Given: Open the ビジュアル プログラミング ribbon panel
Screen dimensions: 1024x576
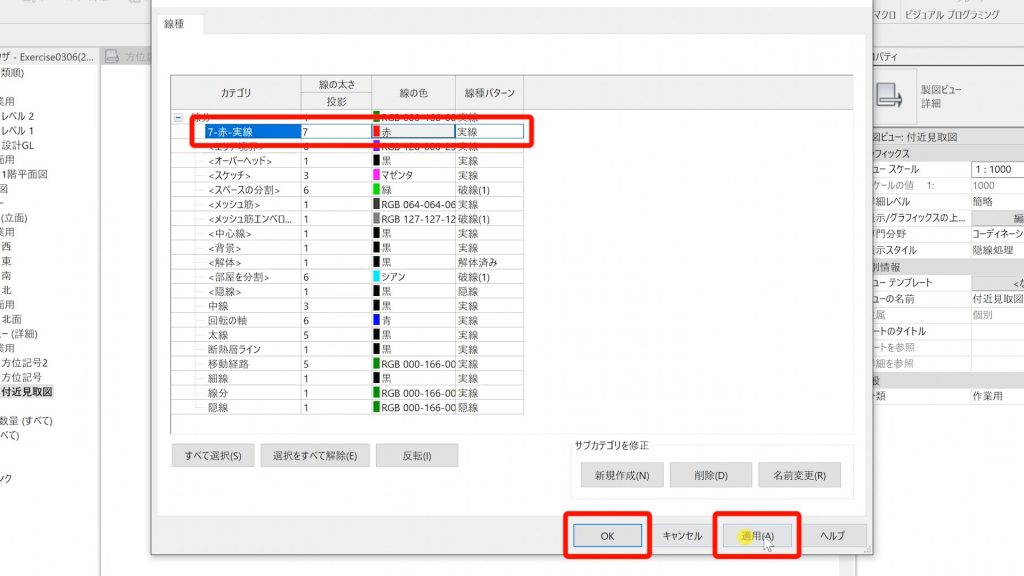Looking at the screenshot, I should pyautogui.click(x=951, y=14).
